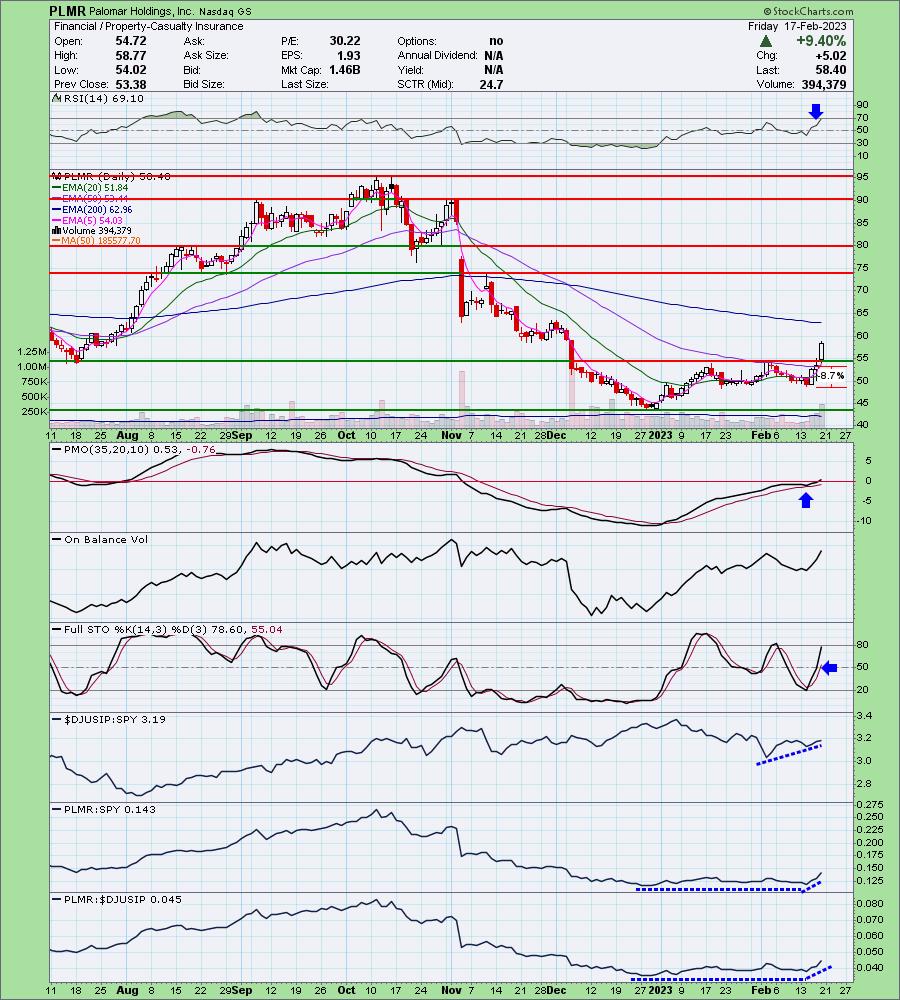Click the EPS value 1.93
900x1000 pixels.
pyautogui.click(x=349, y=55)
